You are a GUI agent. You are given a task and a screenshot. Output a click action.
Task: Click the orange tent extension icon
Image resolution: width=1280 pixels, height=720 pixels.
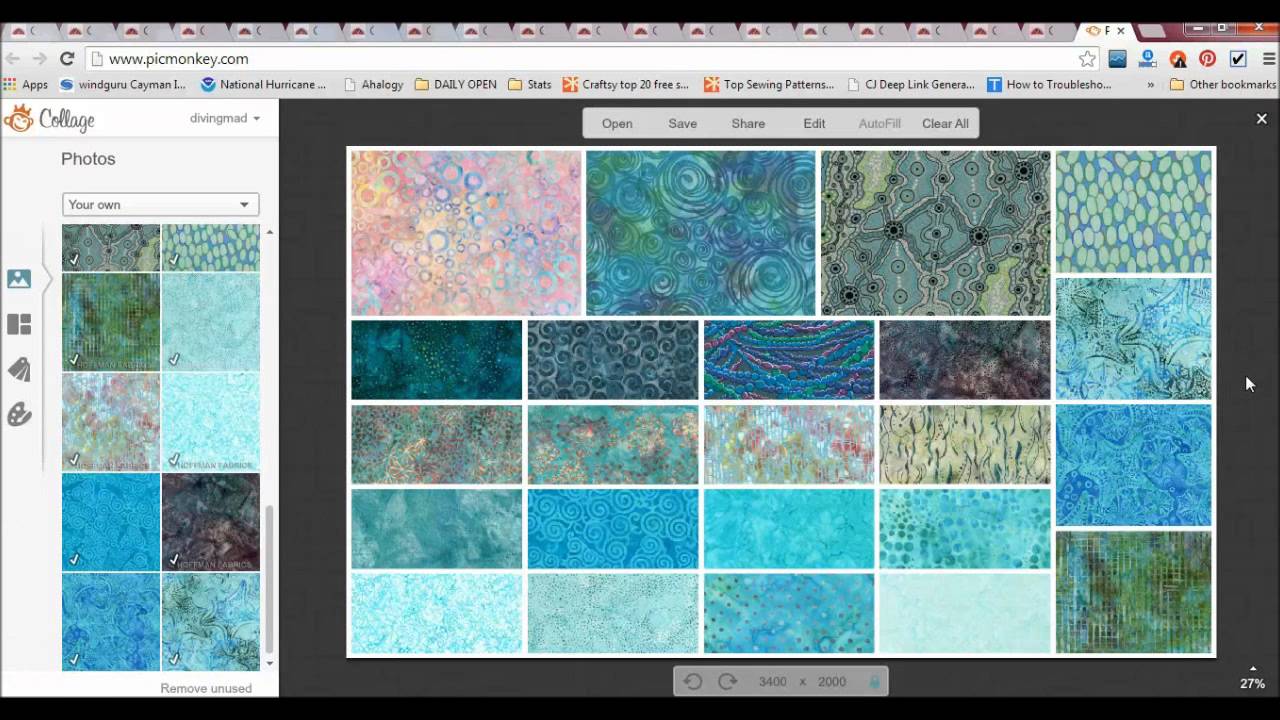(1177, 59)
